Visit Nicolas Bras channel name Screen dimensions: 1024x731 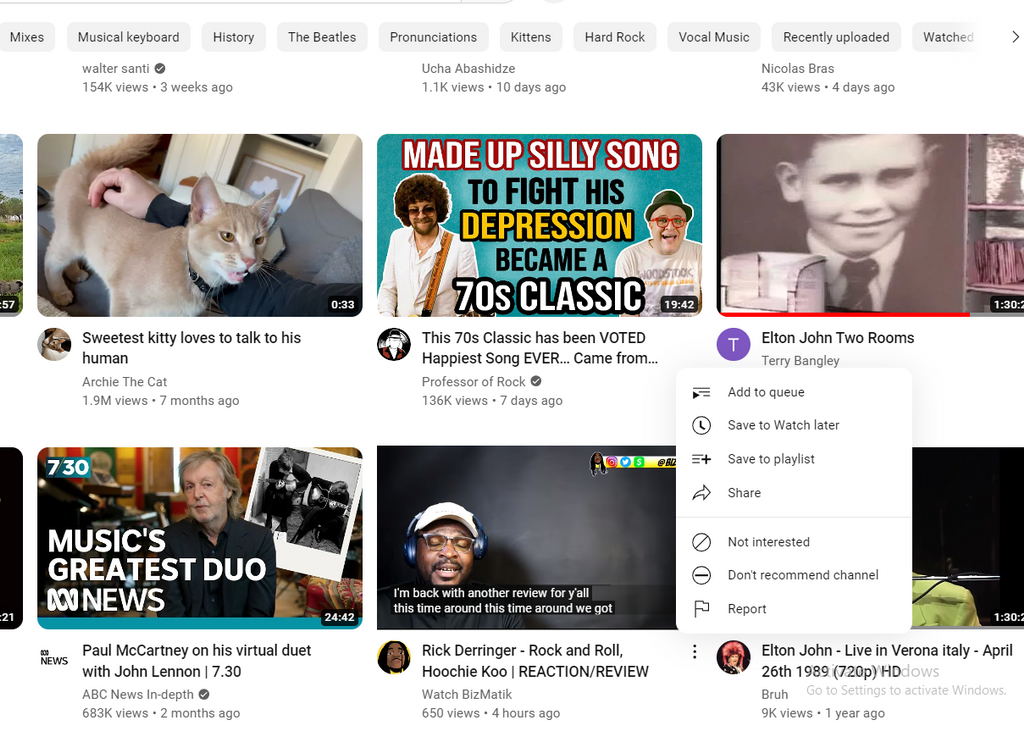797,69
